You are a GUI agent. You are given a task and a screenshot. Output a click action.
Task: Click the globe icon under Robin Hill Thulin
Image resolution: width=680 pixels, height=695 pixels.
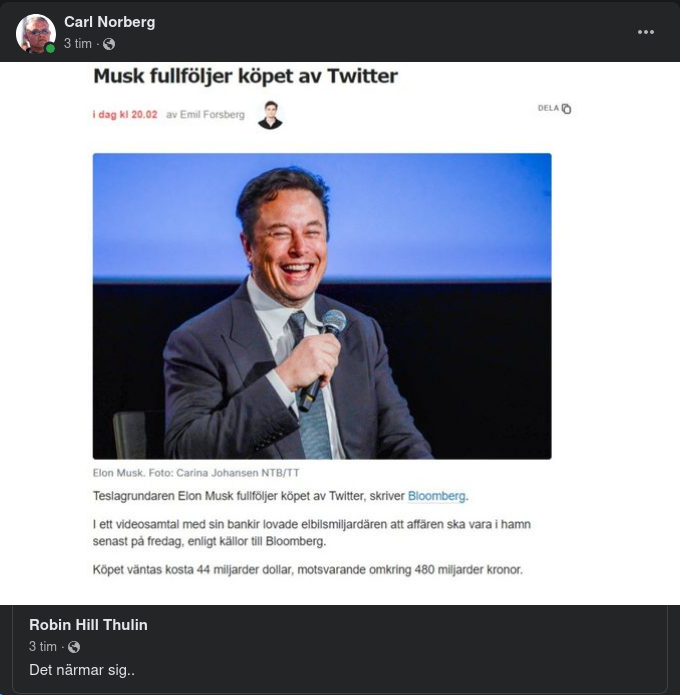pos(74,647)
